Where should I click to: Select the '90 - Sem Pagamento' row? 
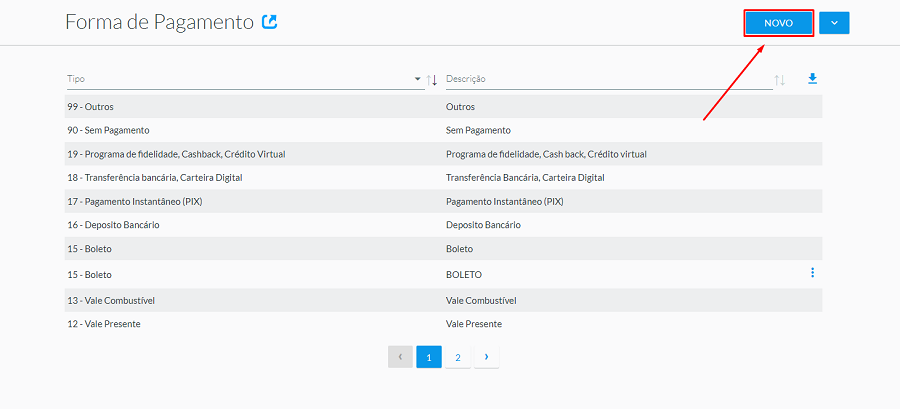443,130
